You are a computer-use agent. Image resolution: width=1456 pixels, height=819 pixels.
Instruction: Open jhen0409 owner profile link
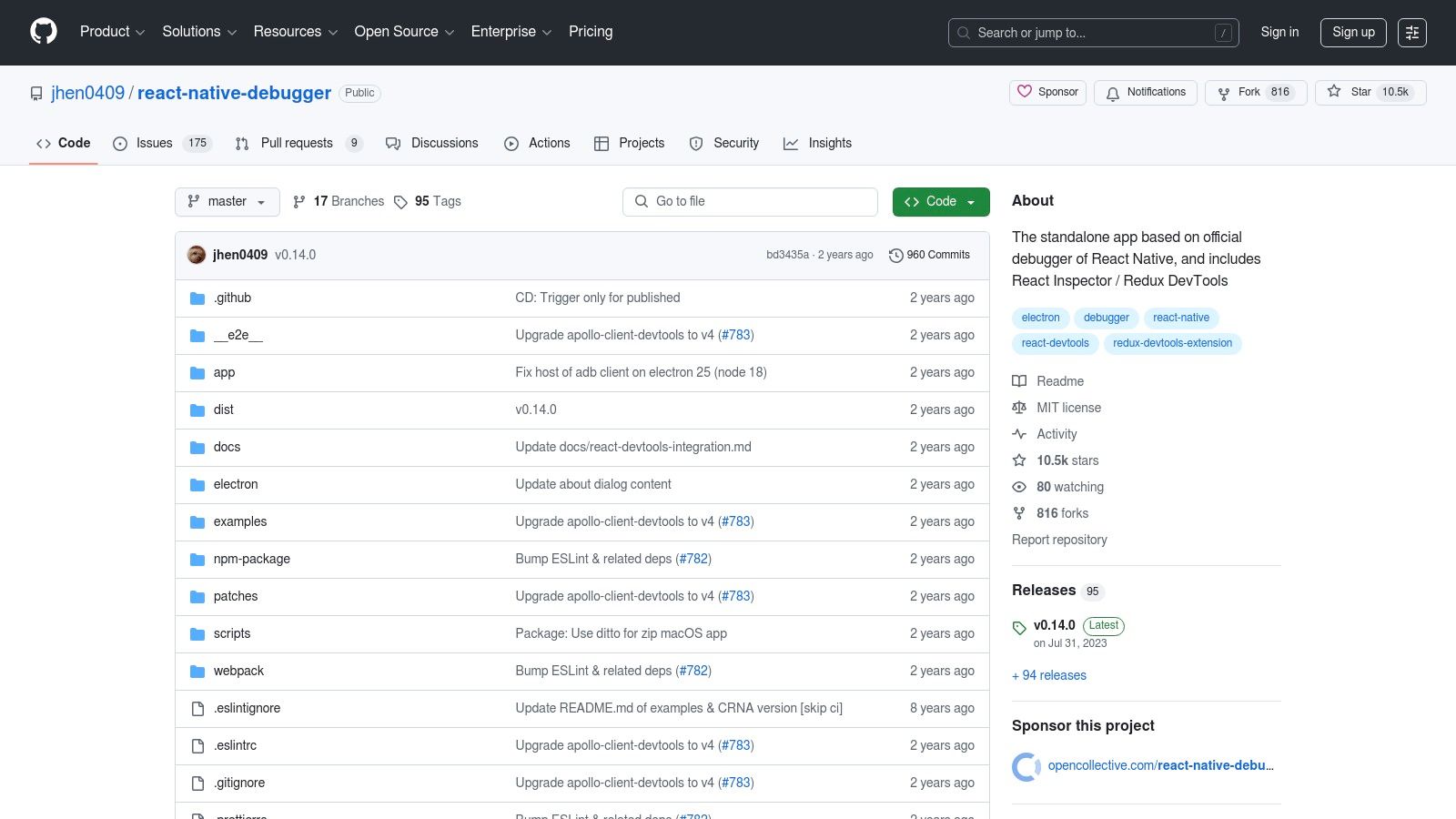tap(87, 93)
